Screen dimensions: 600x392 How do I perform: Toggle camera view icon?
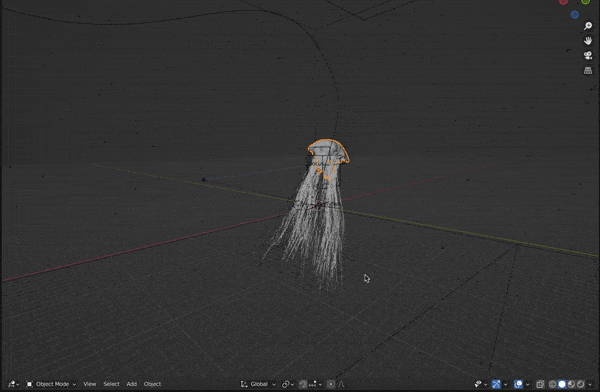(588, 56)
